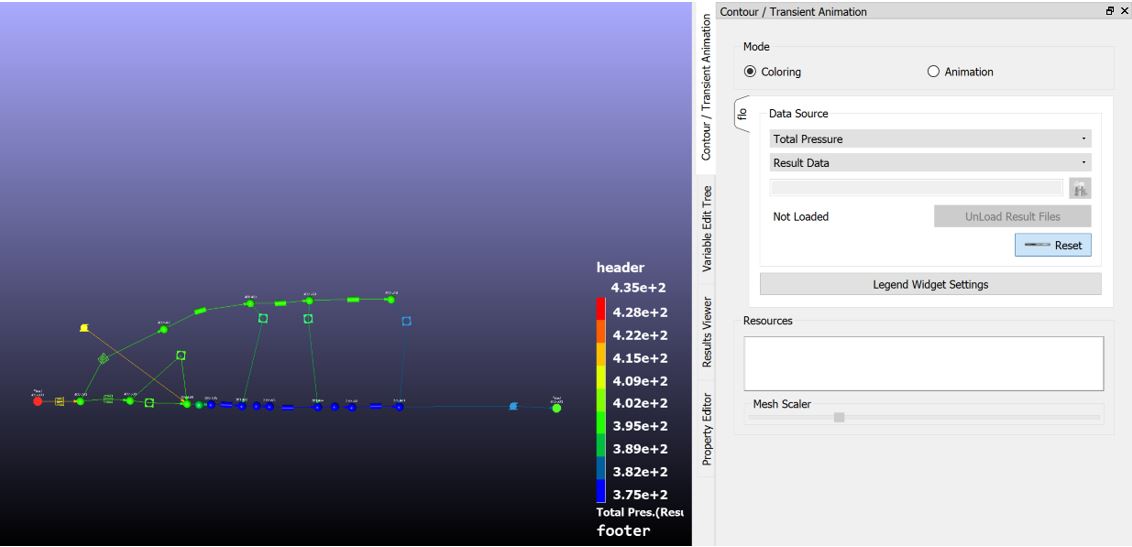Expand the Result Data dropdown
Viewport: 1132px width, 547px height.
[x=930, y=162]
